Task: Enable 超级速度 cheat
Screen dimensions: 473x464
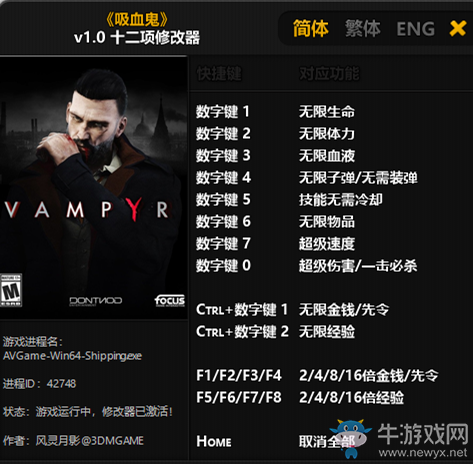Action: click(327, 244)
